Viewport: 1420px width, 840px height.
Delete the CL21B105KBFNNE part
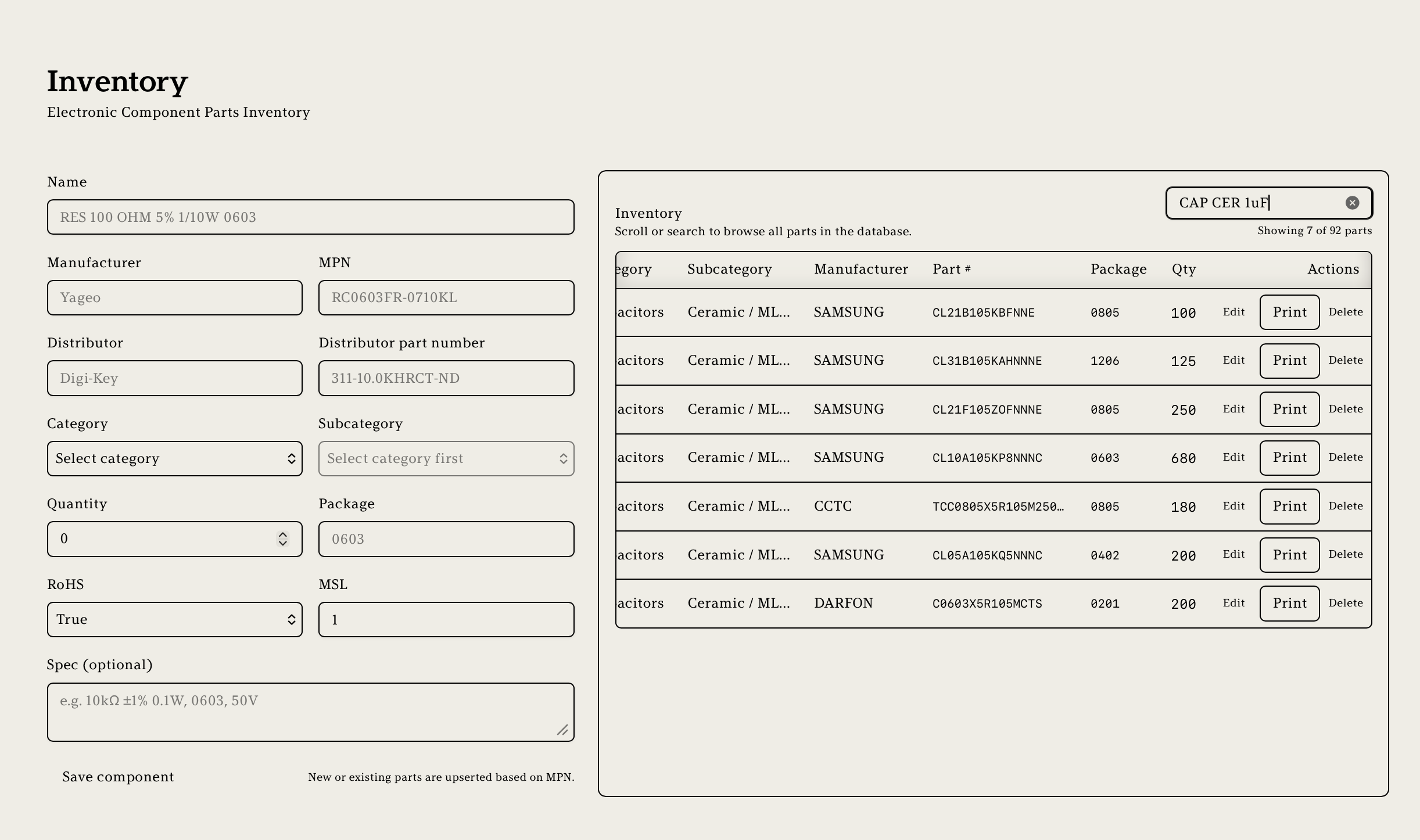pos(1346,312)
